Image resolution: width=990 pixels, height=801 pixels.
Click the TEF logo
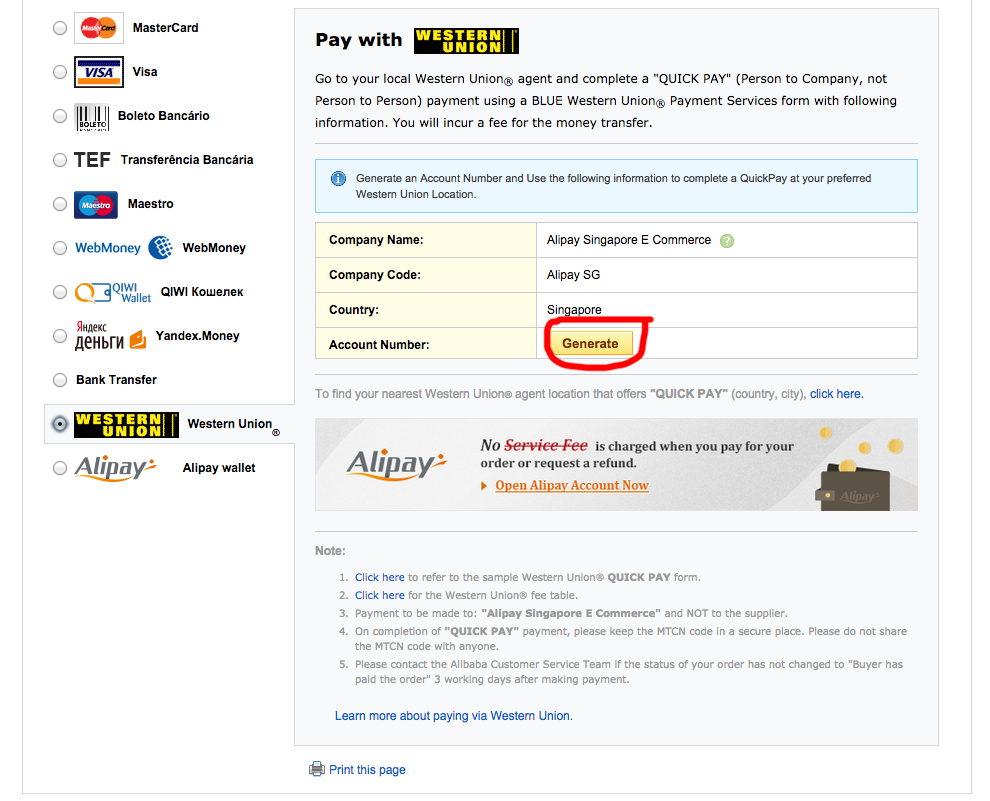coord(92,160)
